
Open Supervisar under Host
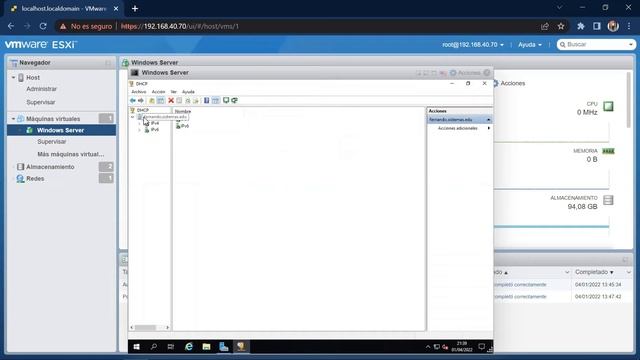click(x=40, y=102)
